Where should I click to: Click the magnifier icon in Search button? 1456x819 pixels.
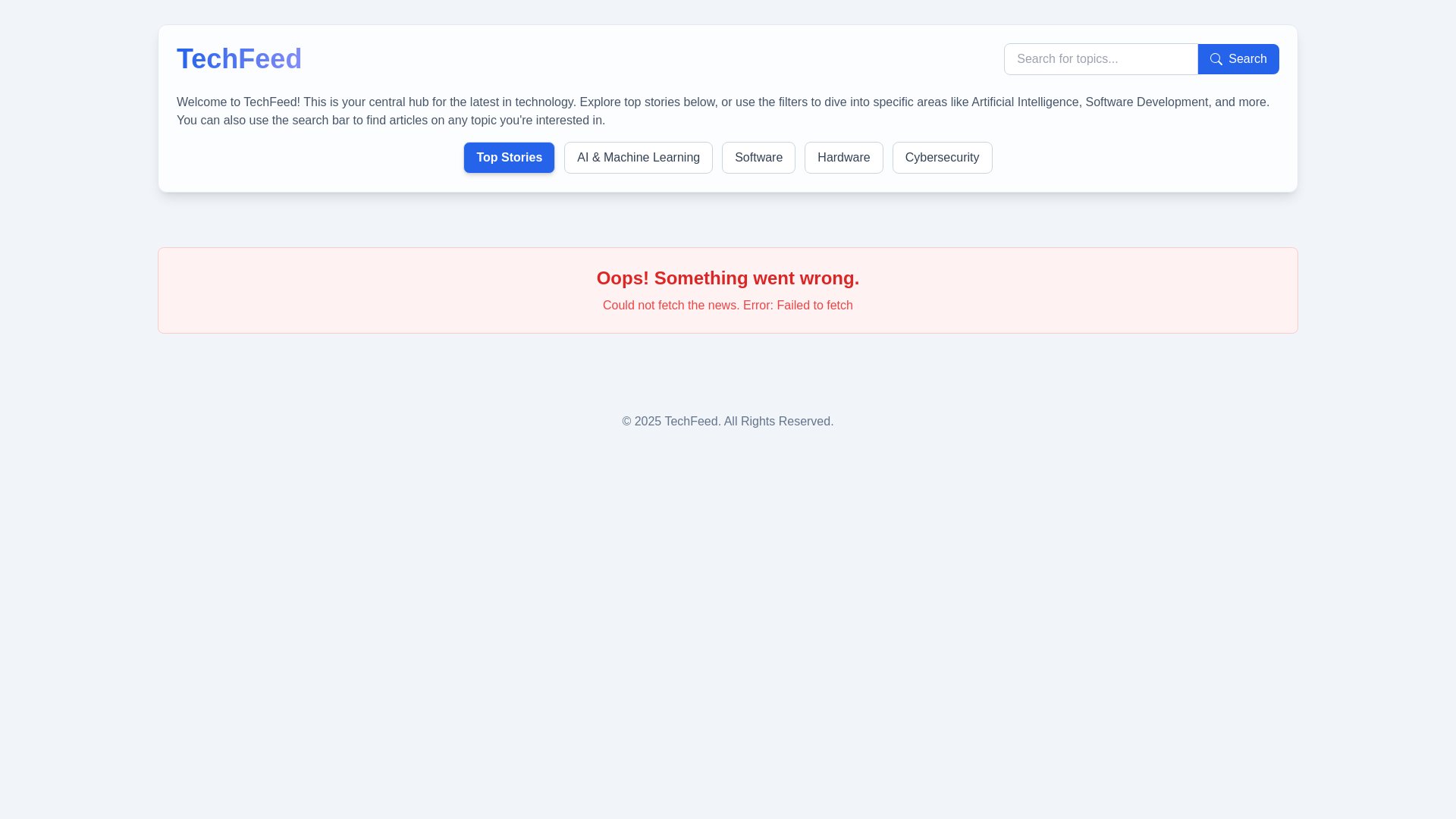(x=1216, y=59)
